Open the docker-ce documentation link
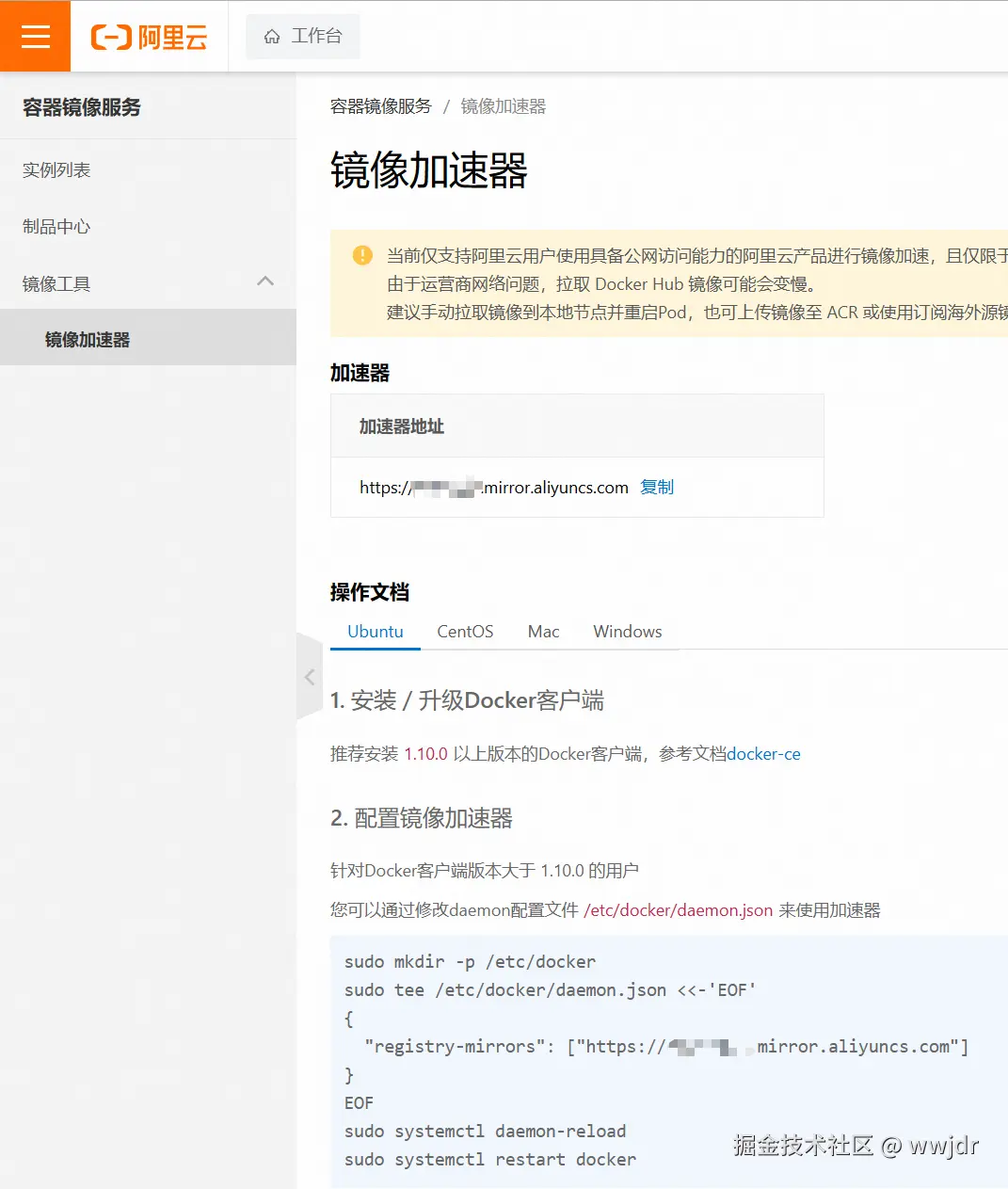1008x1189 pixels. (764, 754)
